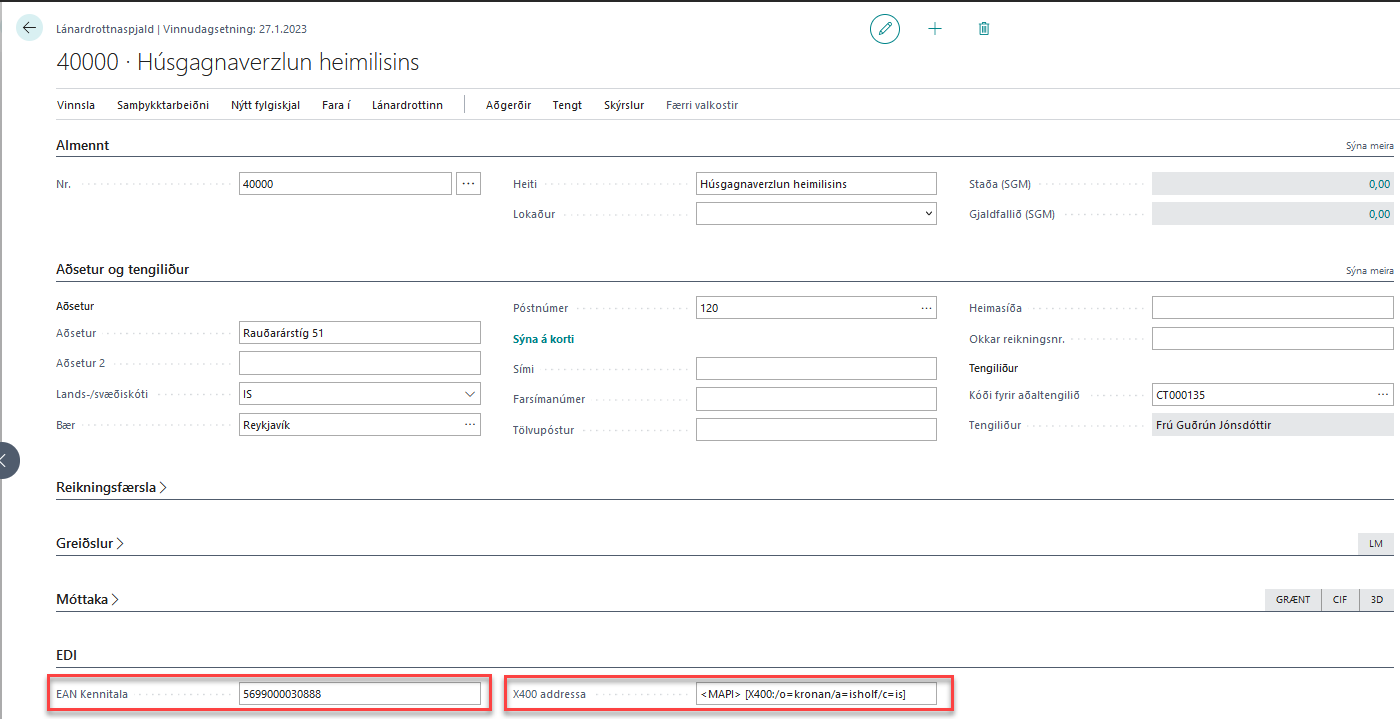Open the Lands-/svæðiskóti dropdown
1400x719 pixels.
(470, 395)
